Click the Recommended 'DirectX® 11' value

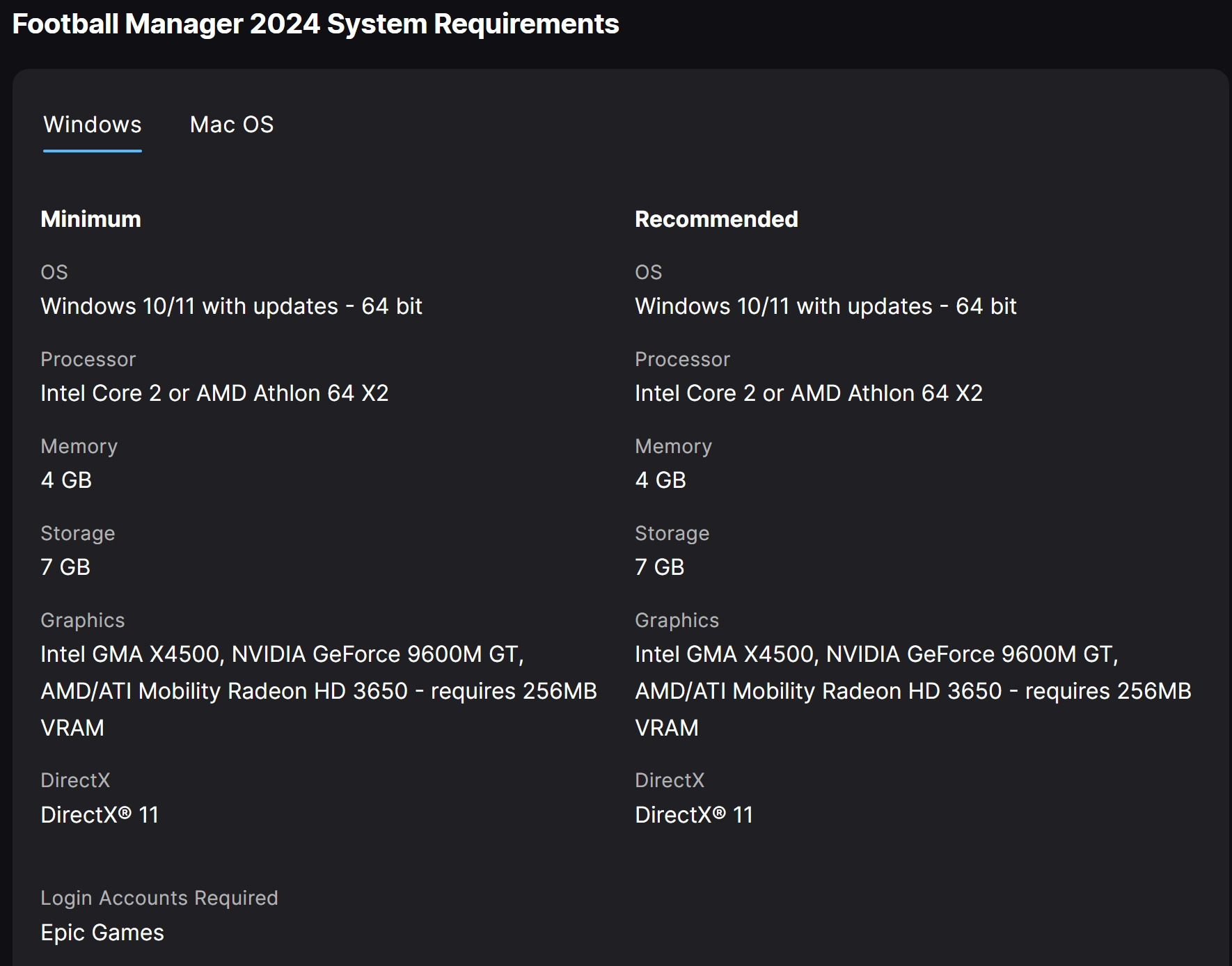[694, 815]
